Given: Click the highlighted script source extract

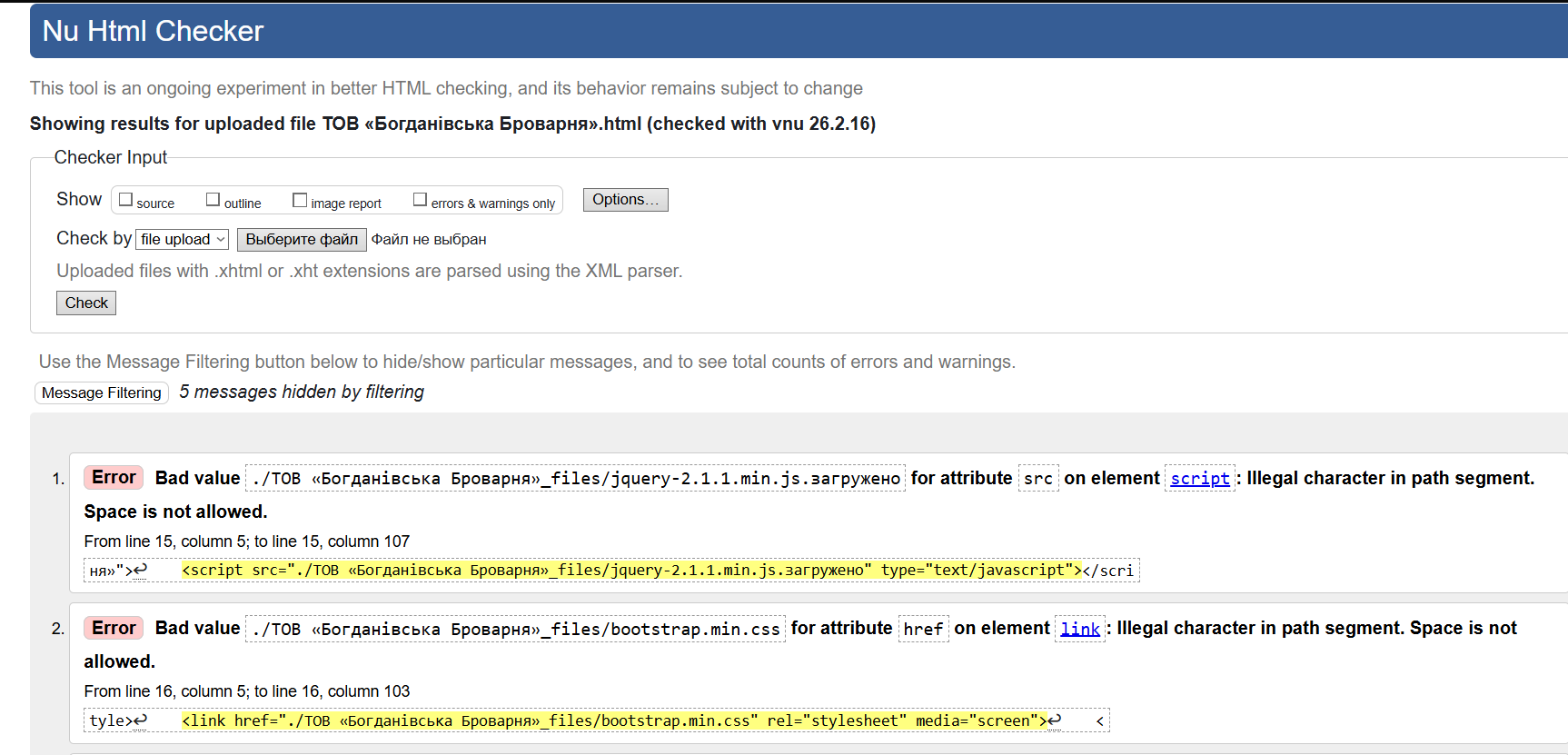Looking at the screenshot, I should point(631,571).
